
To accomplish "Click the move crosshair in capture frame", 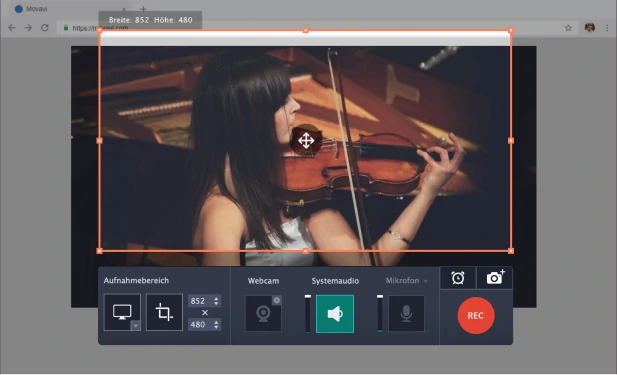I will 306,140.
